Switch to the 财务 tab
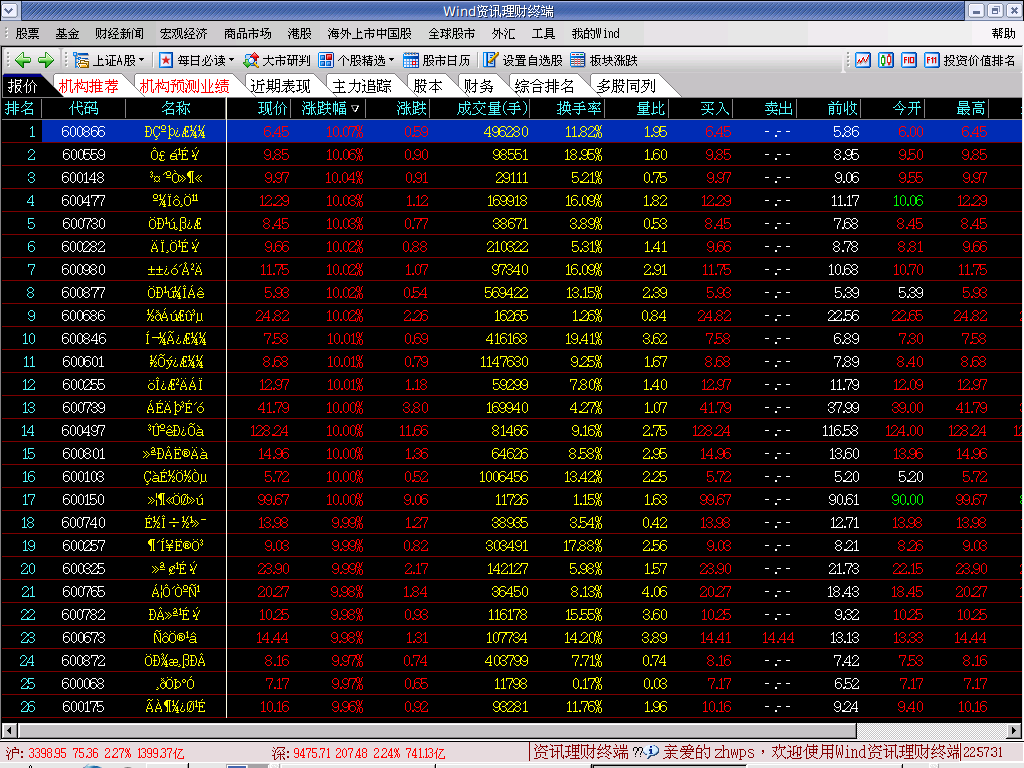 (x=479, y=86)
